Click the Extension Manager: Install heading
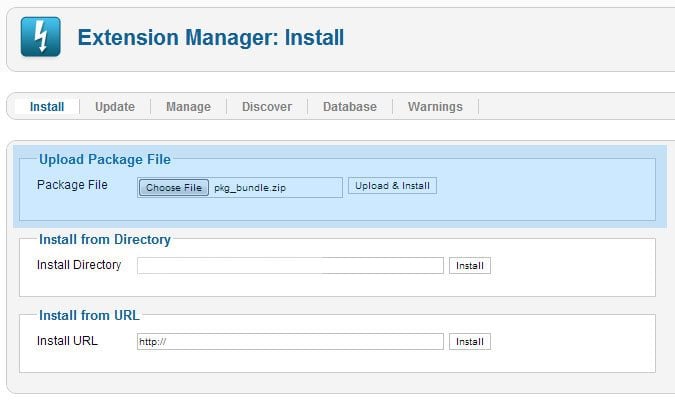 [211, 39]
